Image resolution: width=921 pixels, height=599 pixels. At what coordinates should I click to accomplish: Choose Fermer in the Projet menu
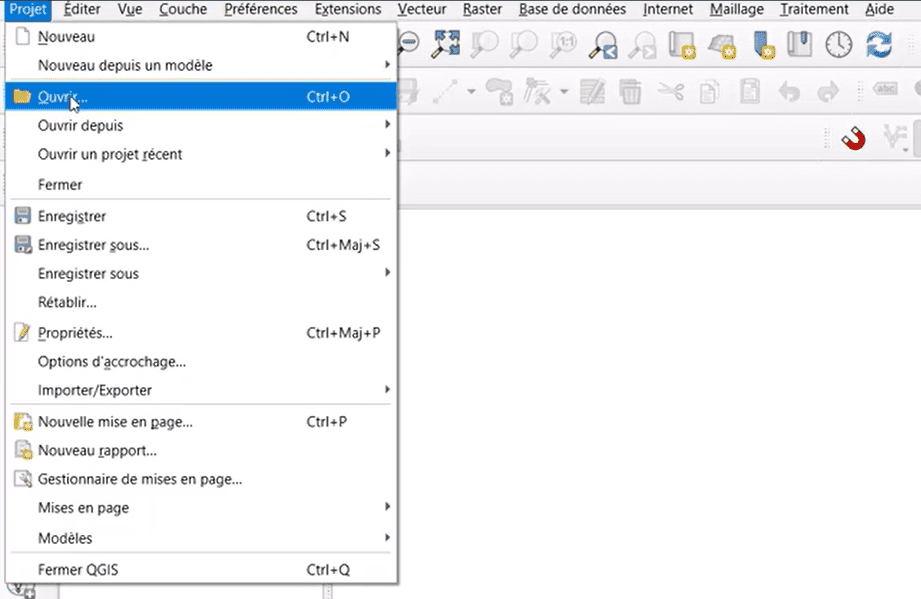[201, 184]
